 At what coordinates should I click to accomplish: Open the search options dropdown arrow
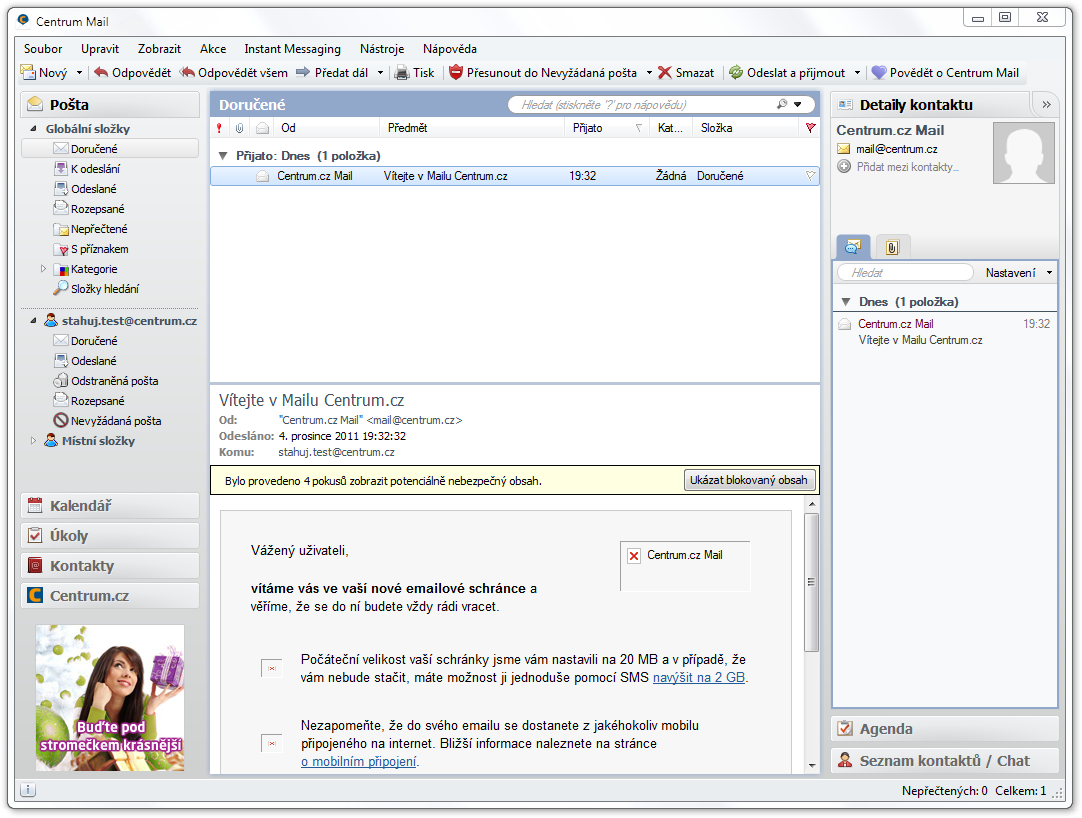[798, 105]
